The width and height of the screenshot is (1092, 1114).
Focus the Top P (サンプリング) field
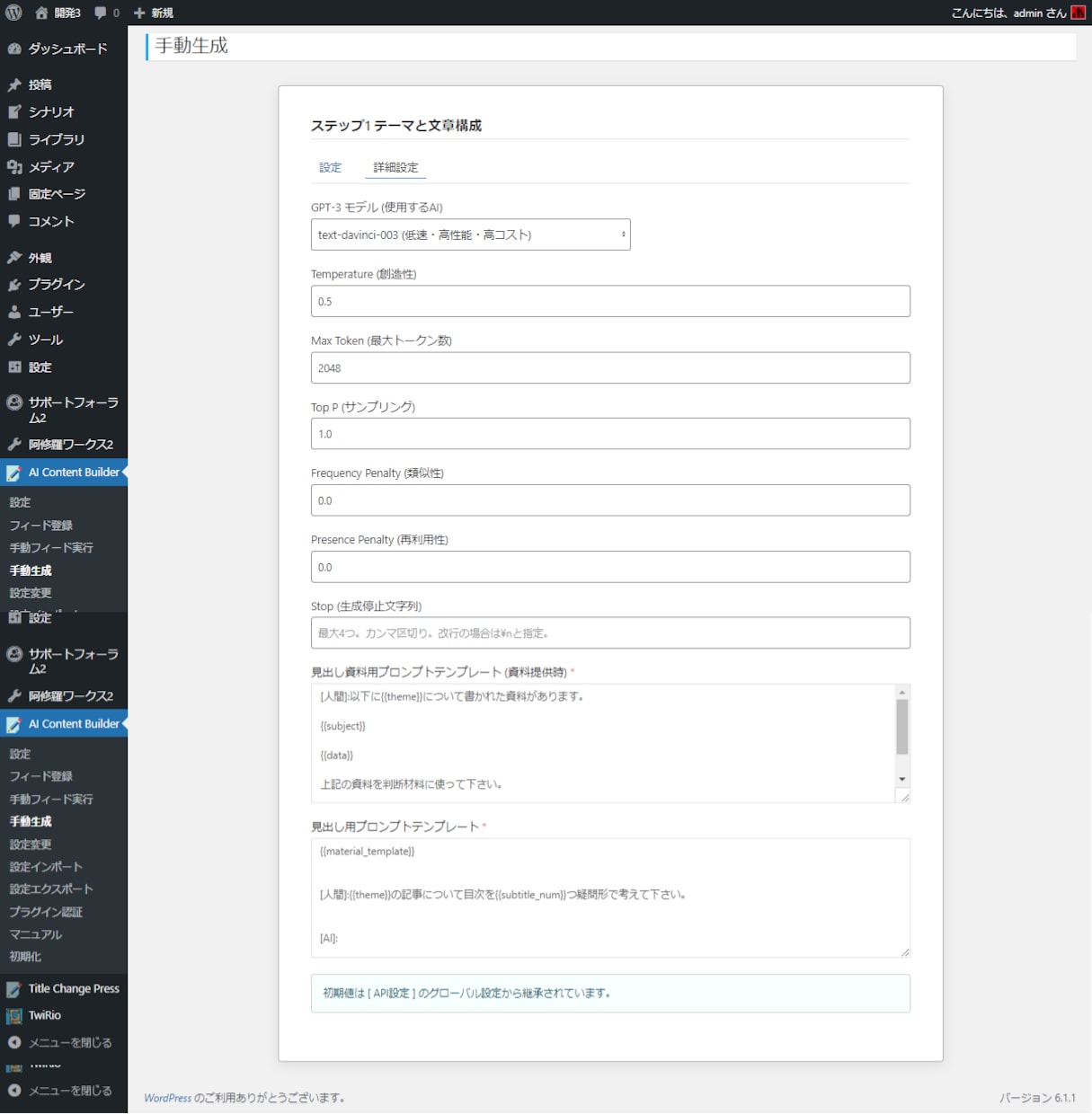(x=610, y=434)
